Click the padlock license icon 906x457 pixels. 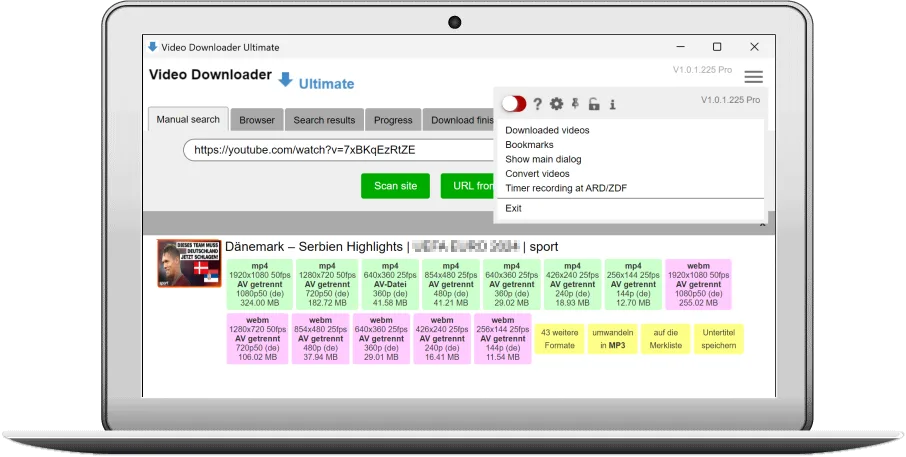coord(594,104)
